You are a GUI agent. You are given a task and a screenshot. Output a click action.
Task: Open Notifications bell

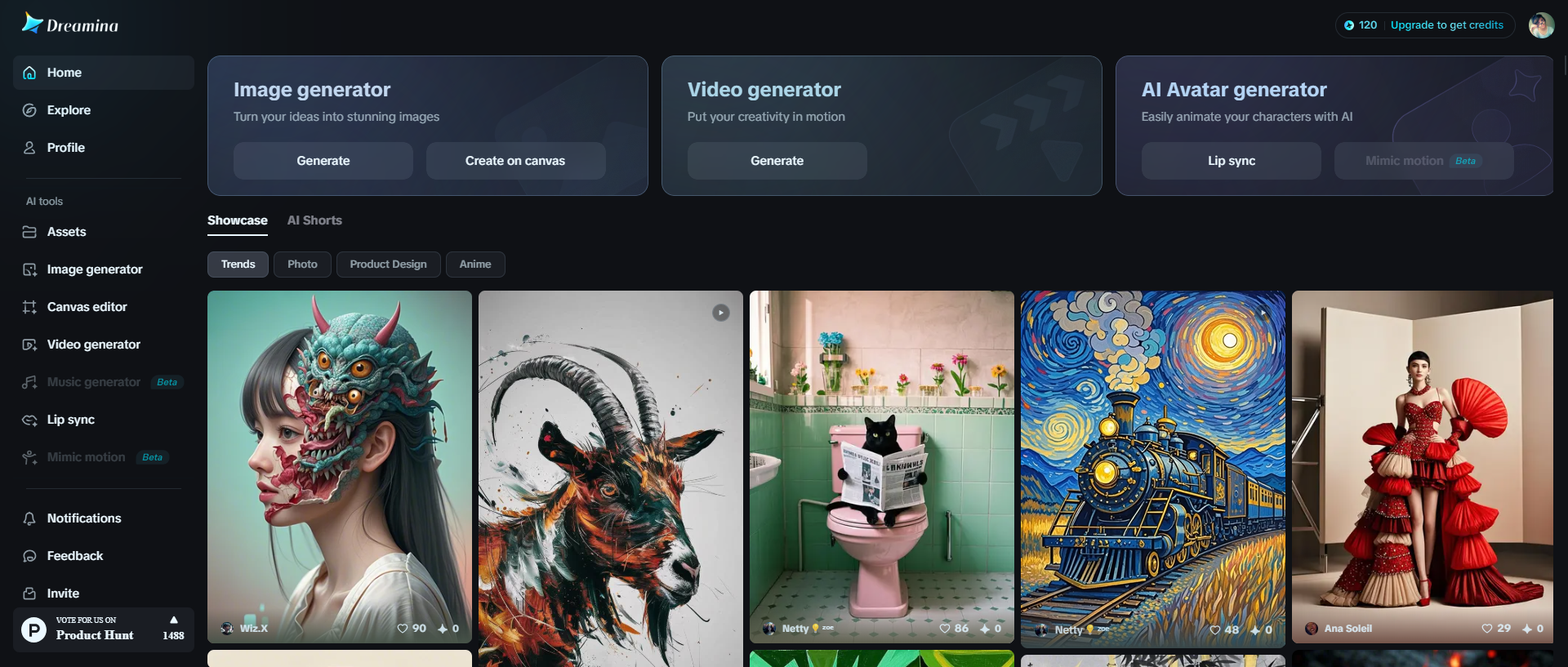[x=29, y=518]
